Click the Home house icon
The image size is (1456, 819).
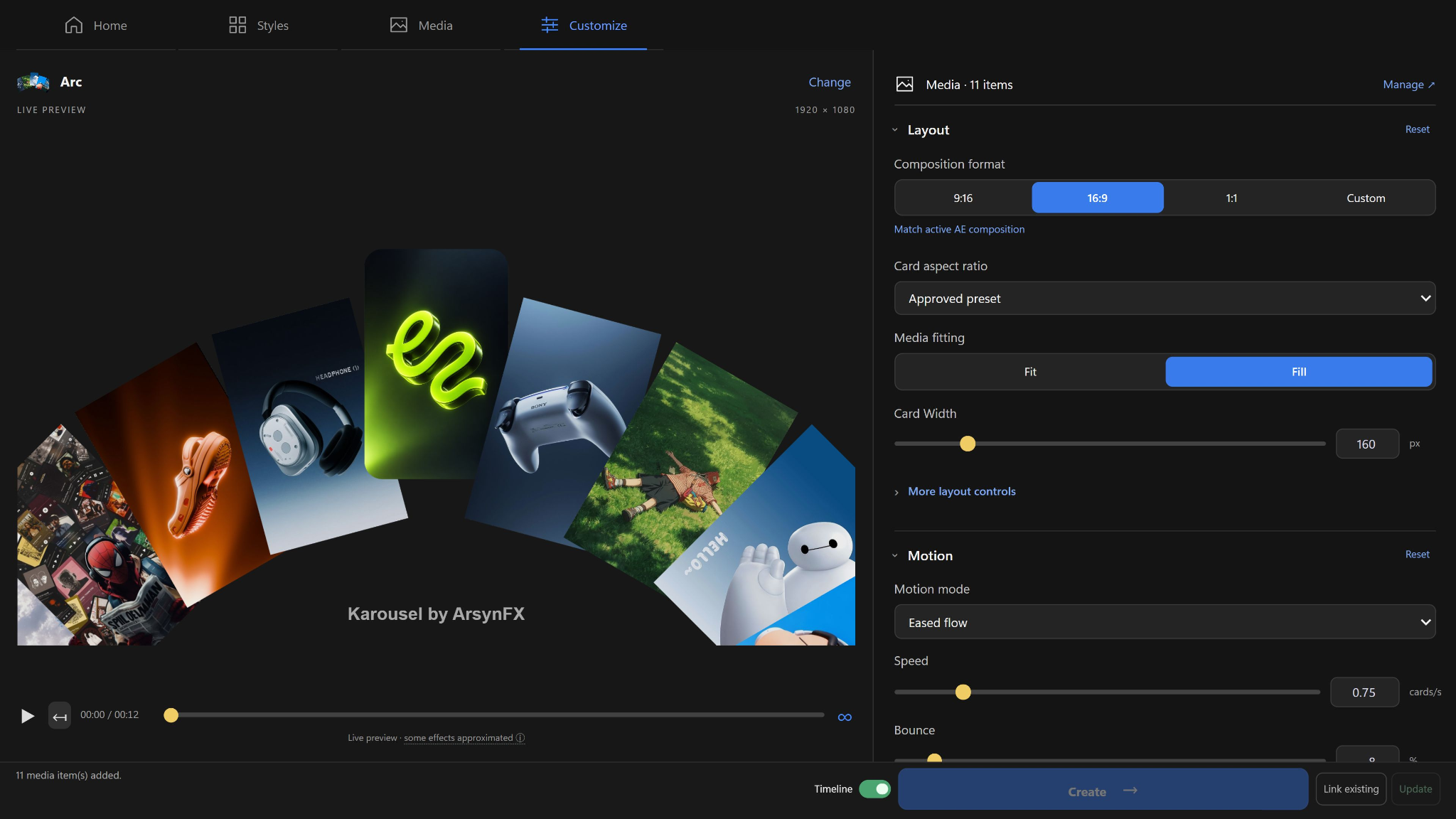coord(74,25)
